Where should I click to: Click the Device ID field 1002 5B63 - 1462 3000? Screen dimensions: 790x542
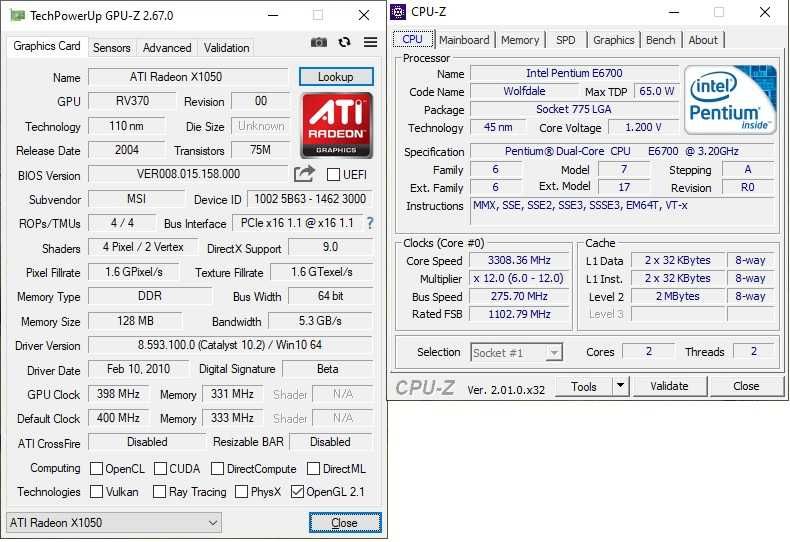tap(310, 199)
